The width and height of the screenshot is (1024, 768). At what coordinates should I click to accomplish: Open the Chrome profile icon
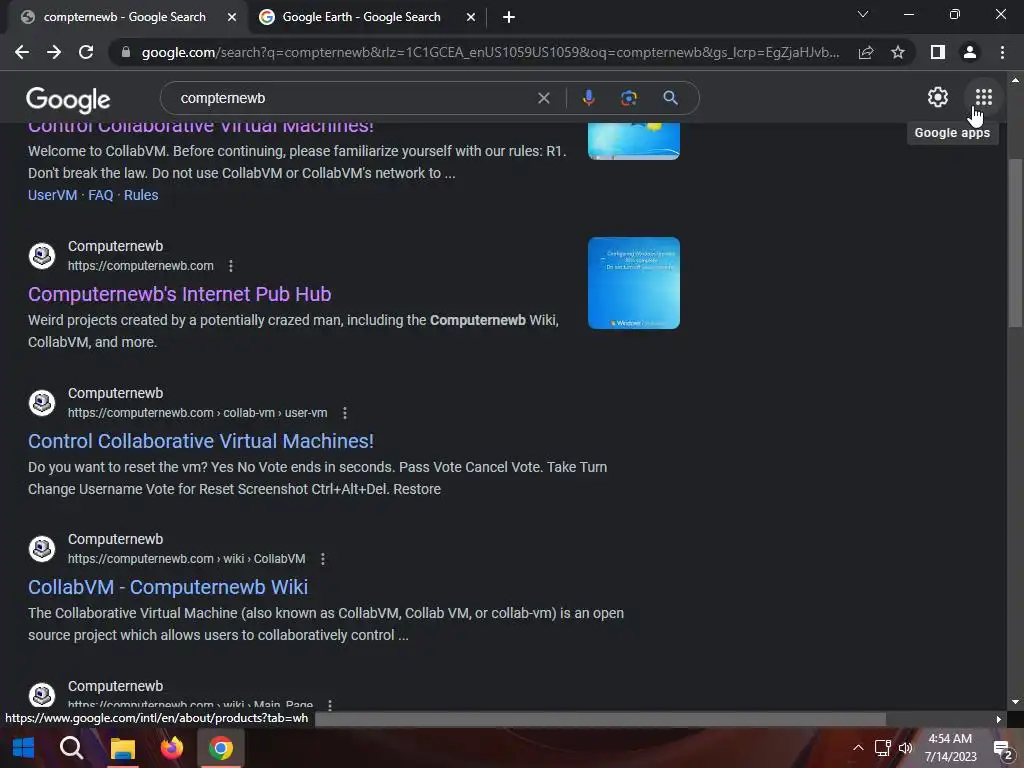[970, 52]
